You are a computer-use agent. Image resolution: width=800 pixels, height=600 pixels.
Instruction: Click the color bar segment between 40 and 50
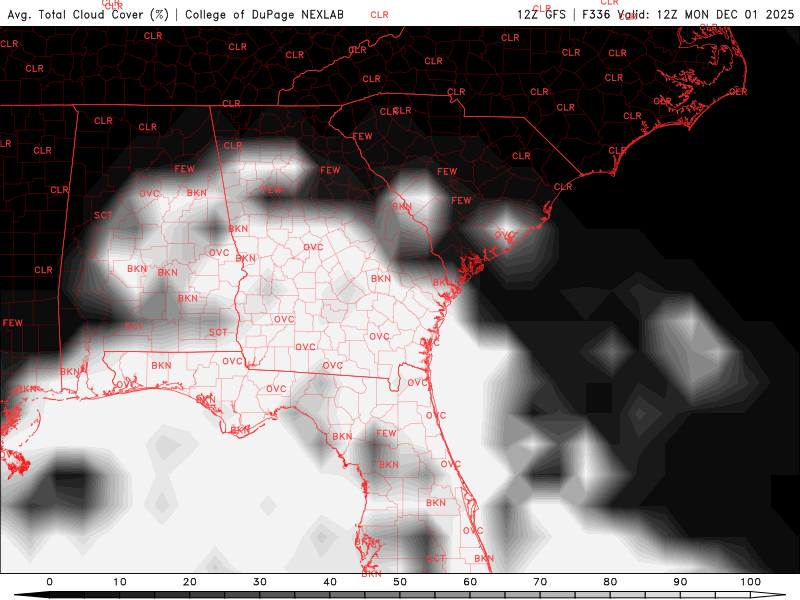click(x=365, y=596)
